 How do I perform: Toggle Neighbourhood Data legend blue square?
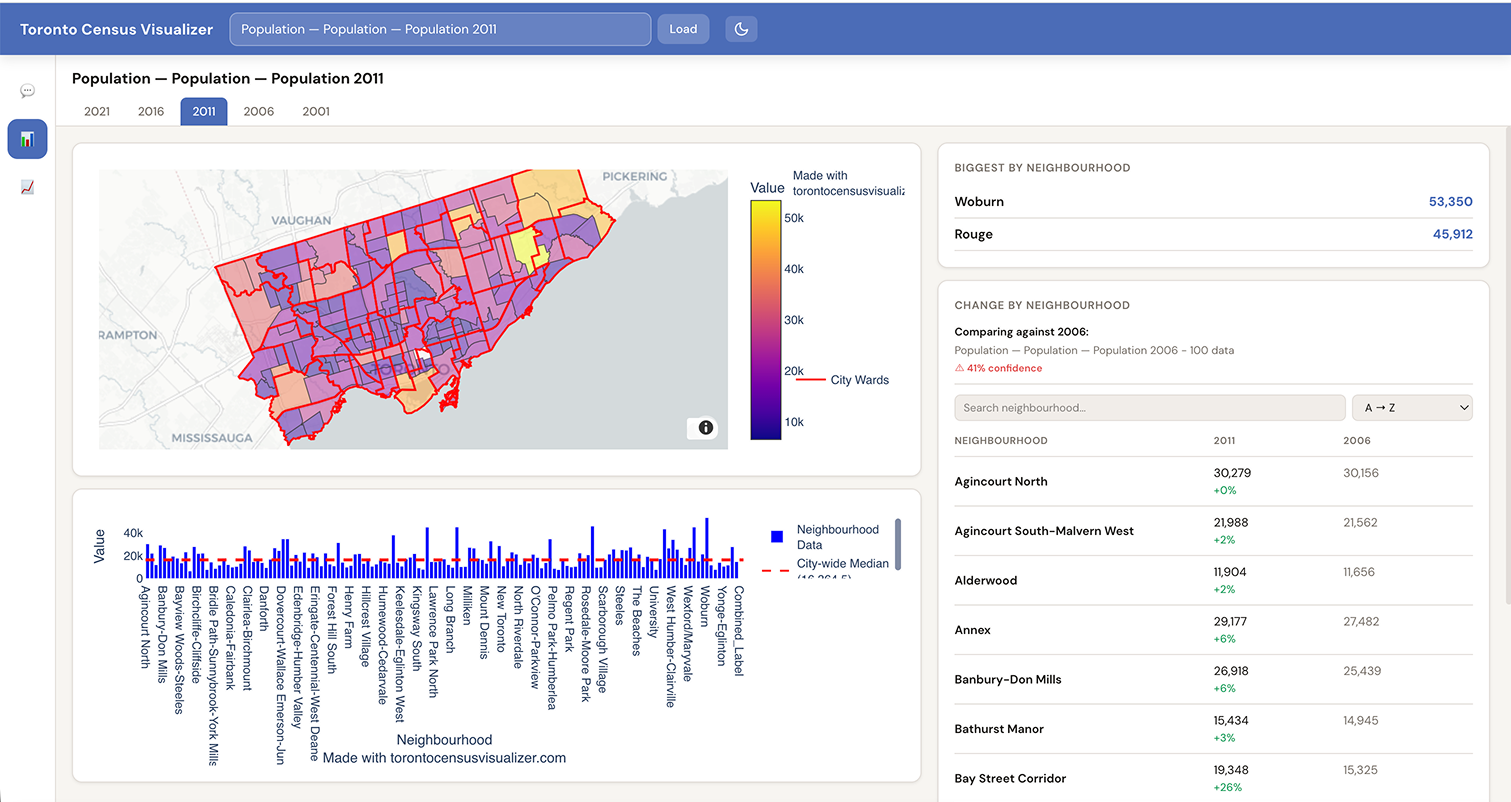click(777, 537)
